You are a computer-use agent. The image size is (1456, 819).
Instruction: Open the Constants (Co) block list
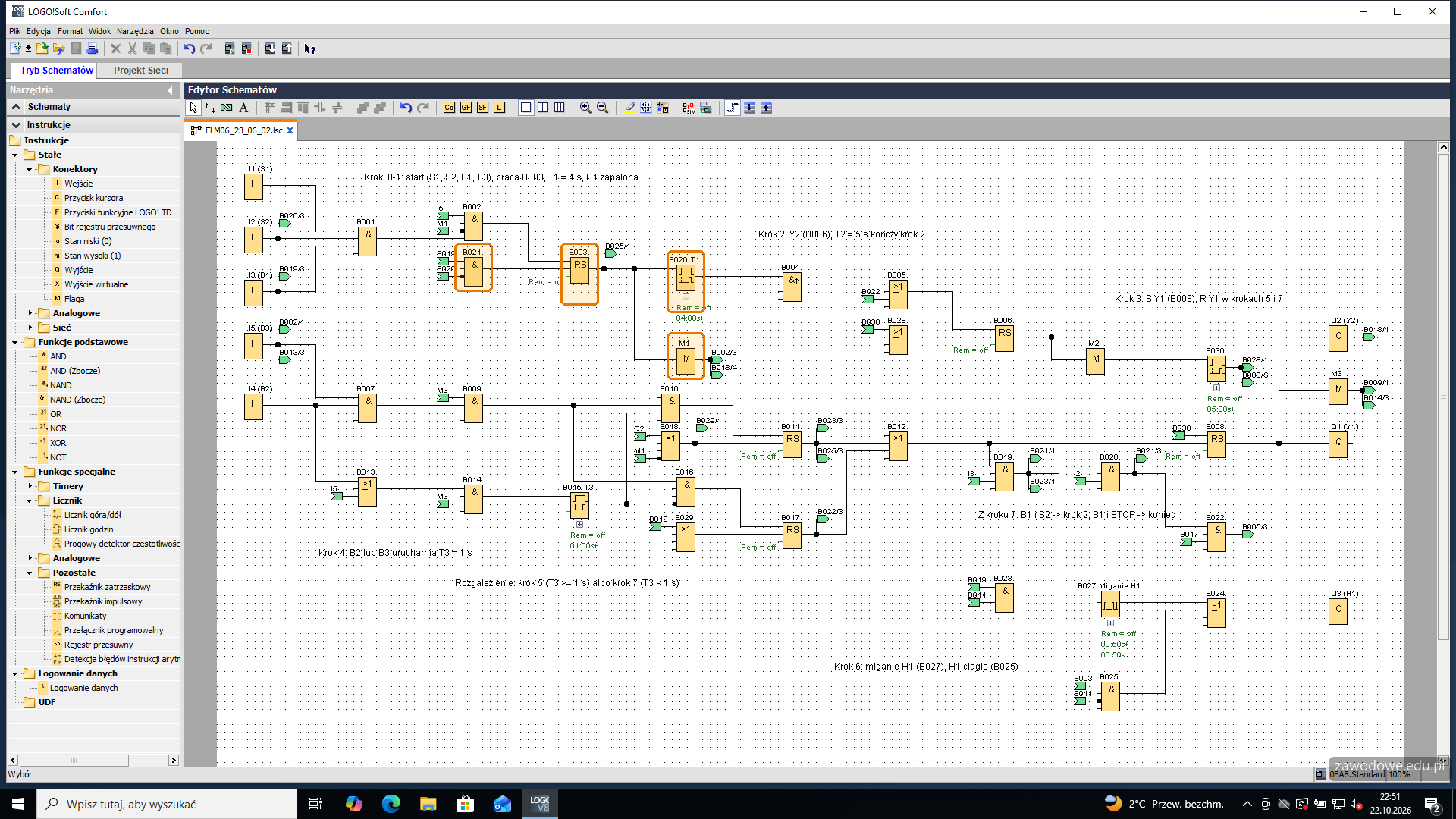click(449, 108)
